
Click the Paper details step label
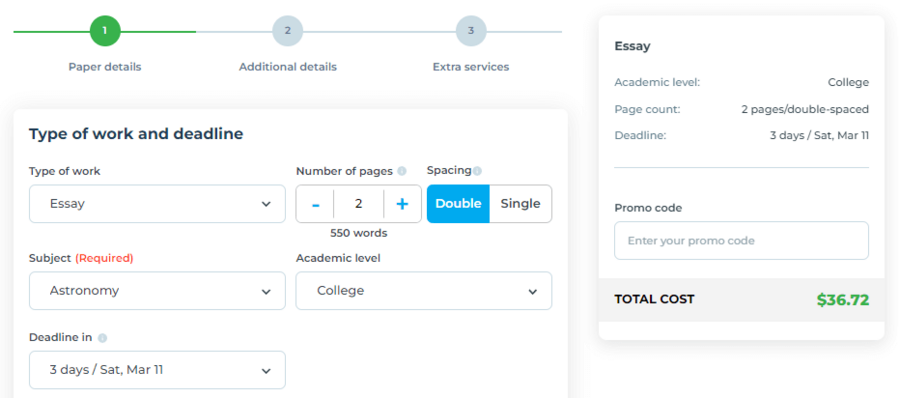[x=105, y=67]
